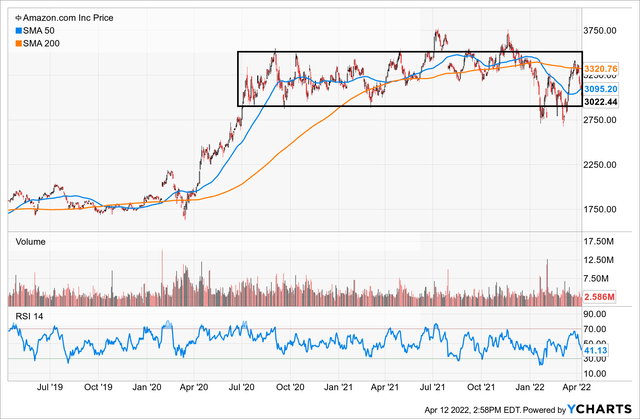Click the Jul '20 date axis label

click(242, 387)
